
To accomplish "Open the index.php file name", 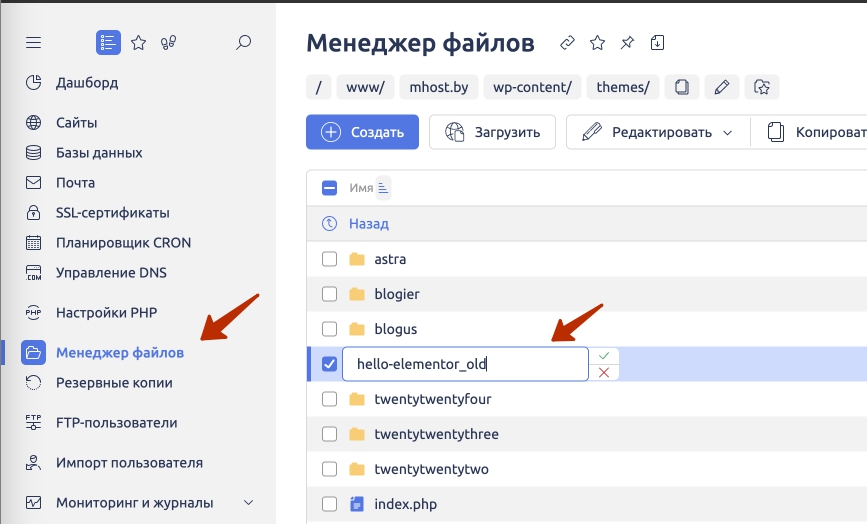I will pyautogui.click(x=405, y=504).
